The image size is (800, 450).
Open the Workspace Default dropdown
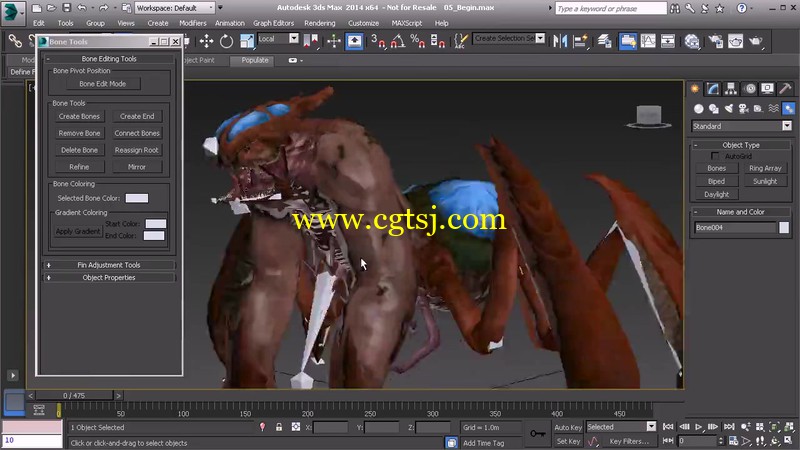click(175, 8)
